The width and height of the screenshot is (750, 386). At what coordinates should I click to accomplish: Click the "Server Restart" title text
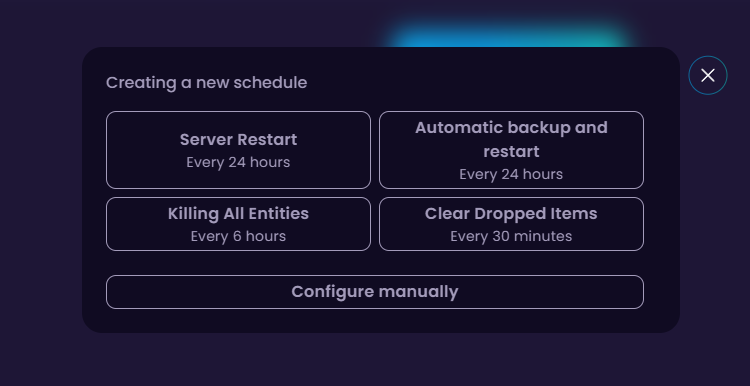click(x=238, y=140)
